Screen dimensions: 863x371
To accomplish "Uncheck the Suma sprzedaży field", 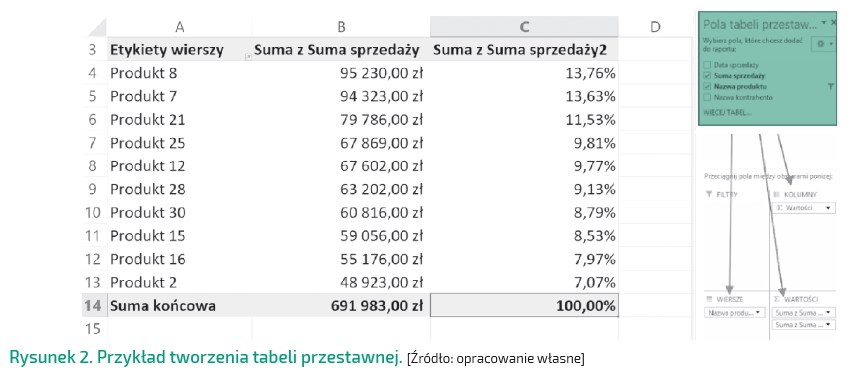I will click(x=707, y=76).
